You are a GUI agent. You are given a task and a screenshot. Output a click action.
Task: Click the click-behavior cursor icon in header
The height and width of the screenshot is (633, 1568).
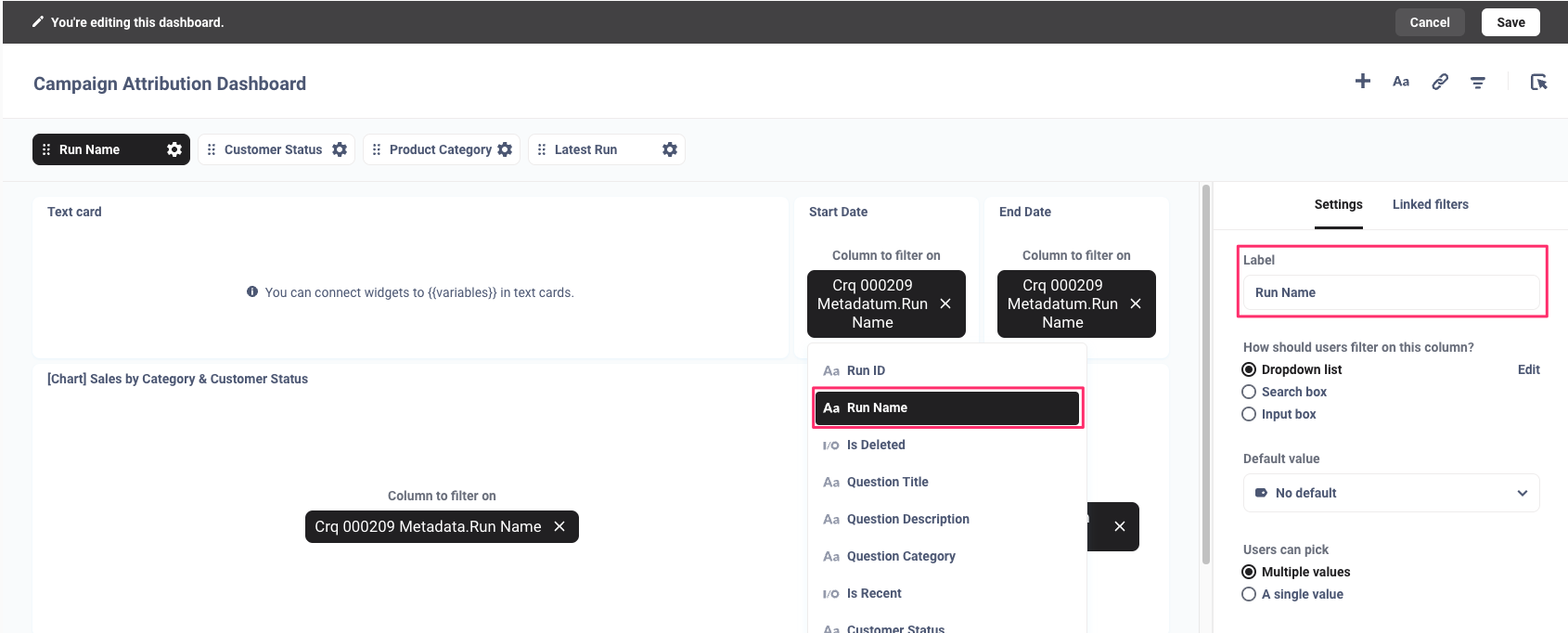pyautogui.click(x=1538, y=82)
